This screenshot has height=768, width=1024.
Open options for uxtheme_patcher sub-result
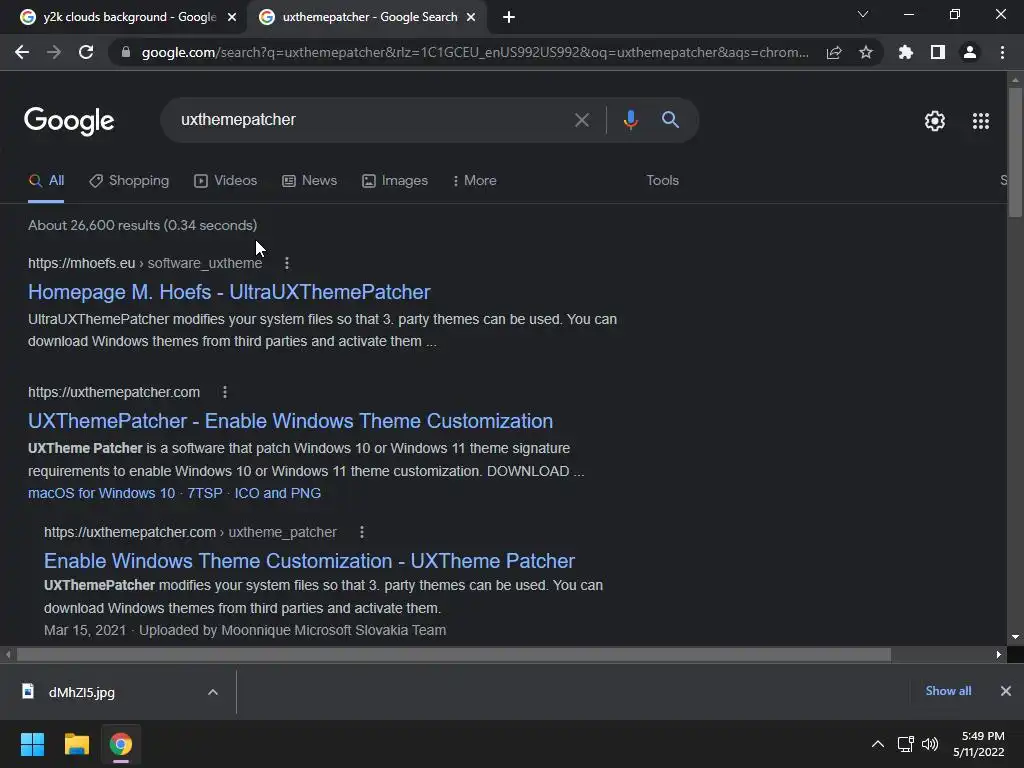tap(362, 532)
